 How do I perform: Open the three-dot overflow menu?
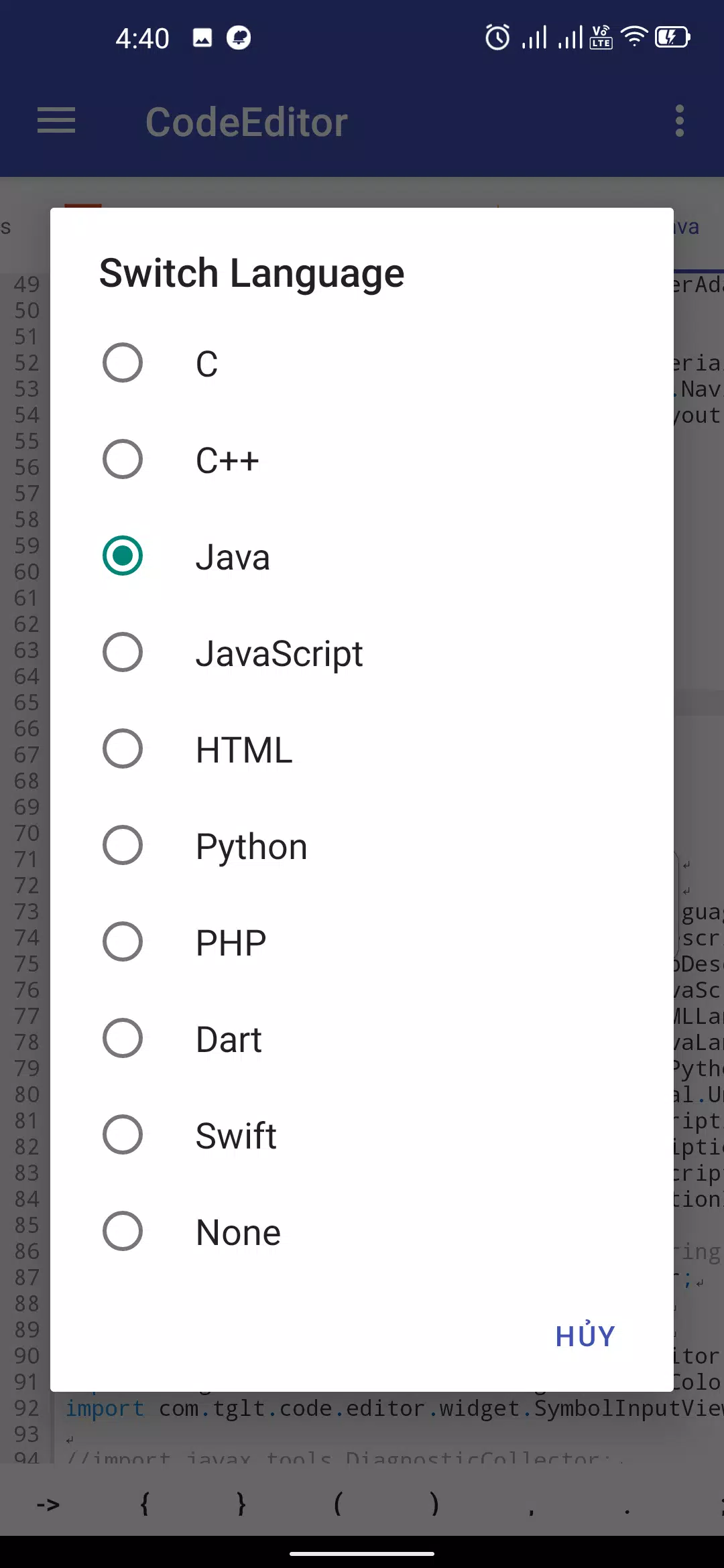click(x=680, y=121)
